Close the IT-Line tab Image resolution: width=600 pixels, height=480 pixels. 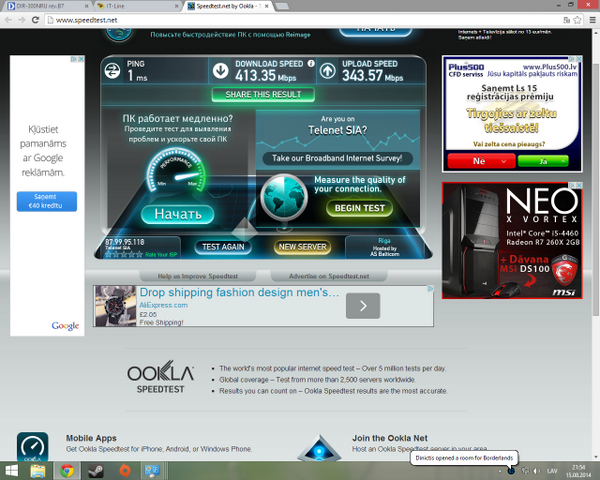point(177,6)
